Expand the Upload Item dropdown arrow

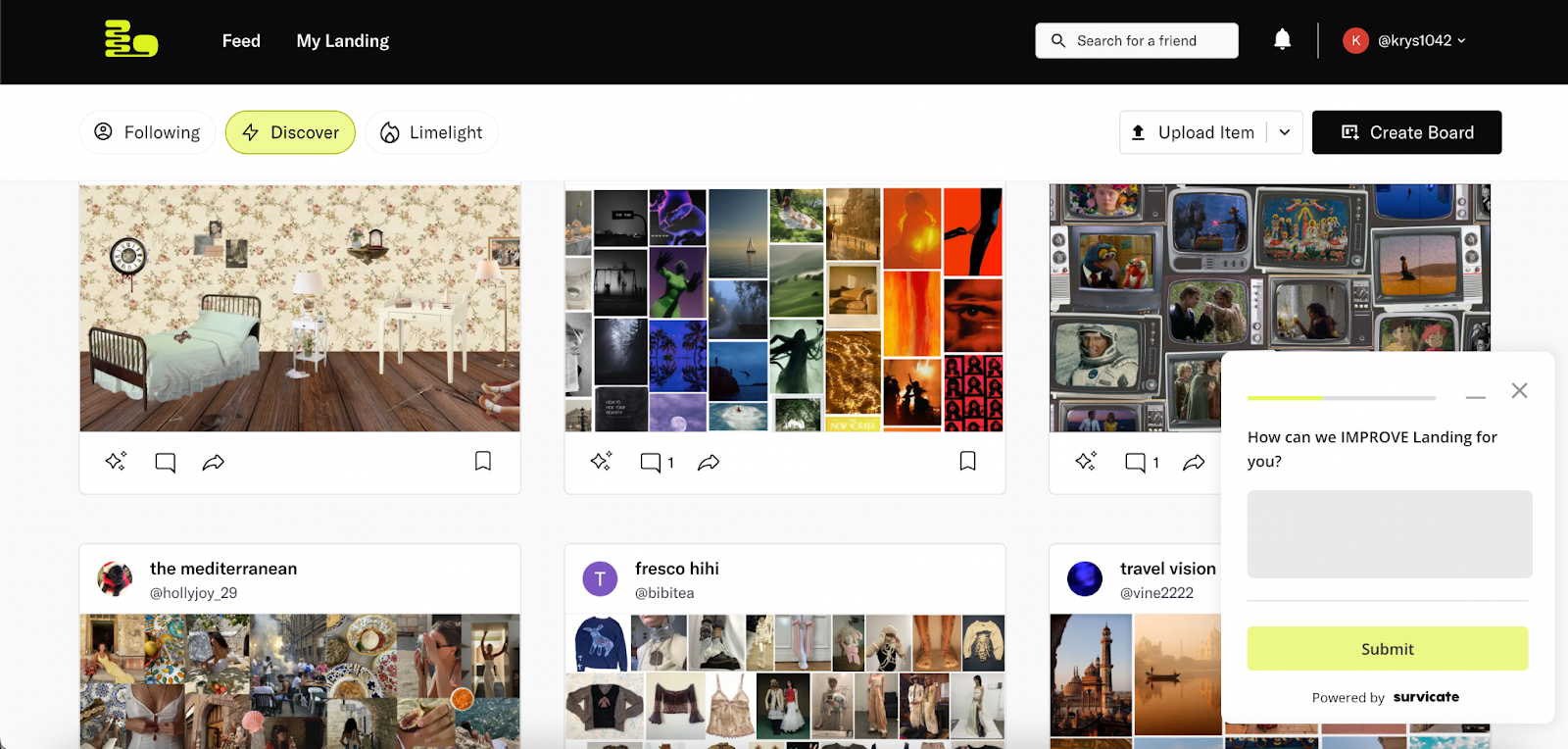[x=1285, y=132]
